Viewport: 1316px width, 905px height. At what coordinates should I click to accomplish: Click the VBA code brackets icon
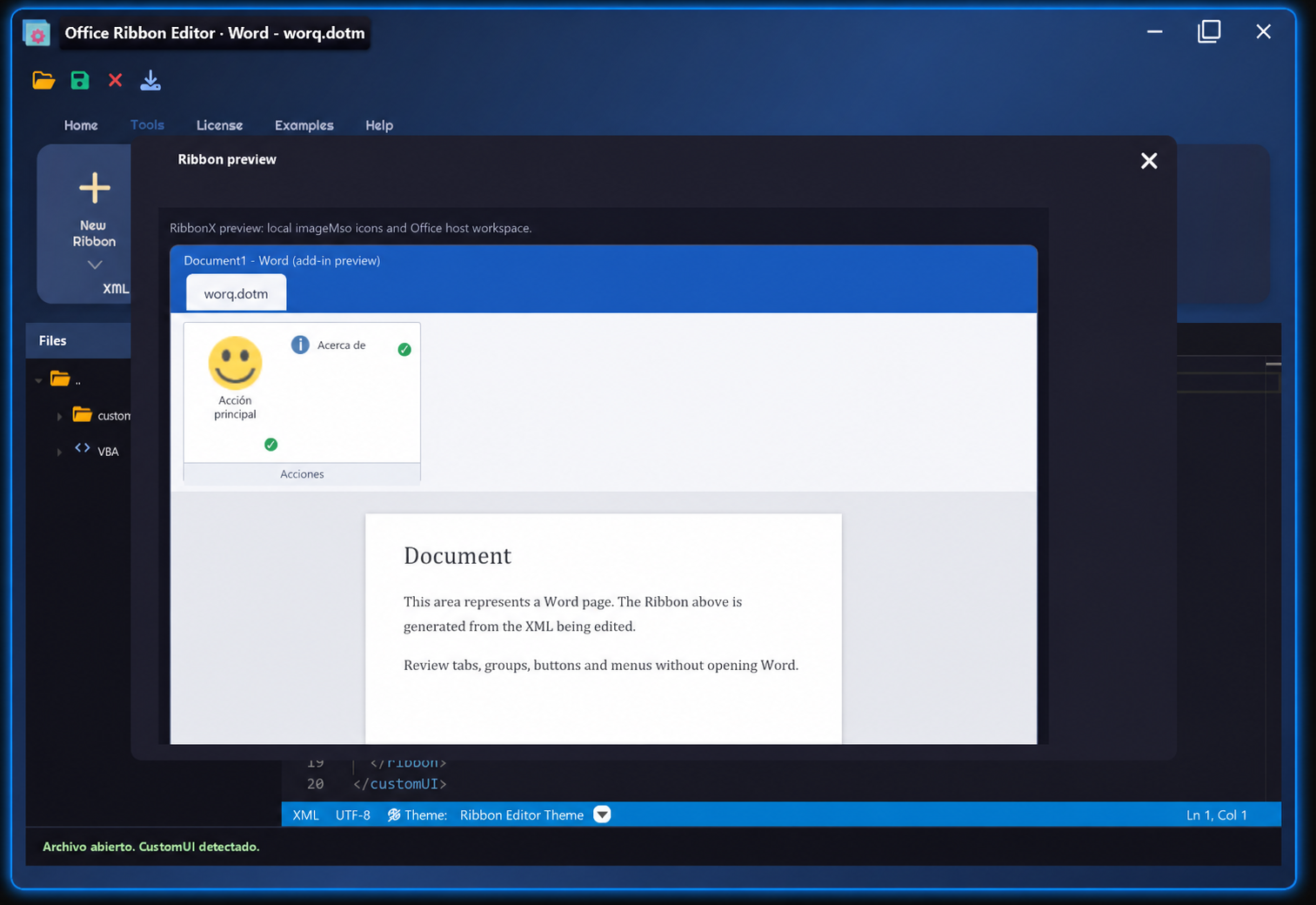click(x=83, y=448)
